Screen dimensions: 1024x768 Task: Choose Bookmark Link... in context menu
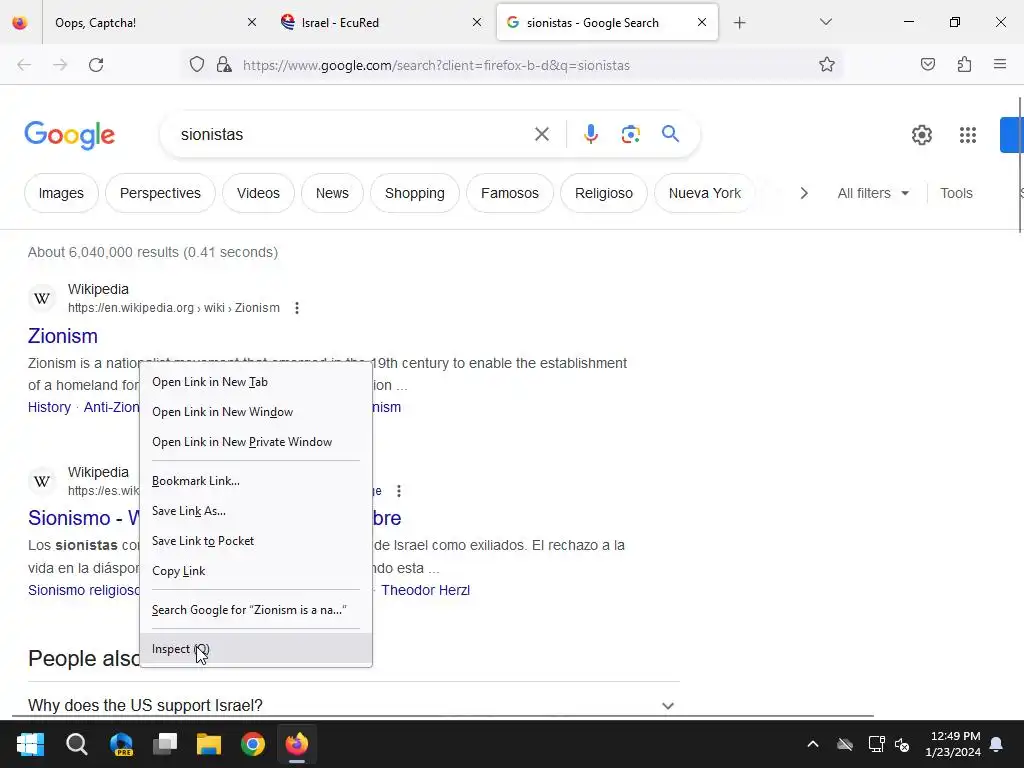[256, 481]
